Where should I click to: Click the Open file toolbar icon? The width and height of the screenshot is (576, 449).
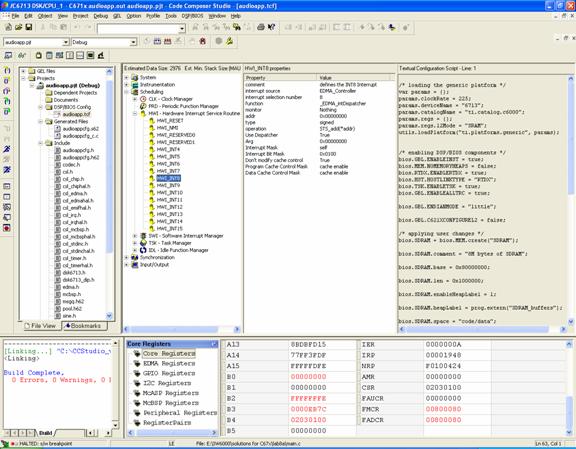tap(18, 27)
